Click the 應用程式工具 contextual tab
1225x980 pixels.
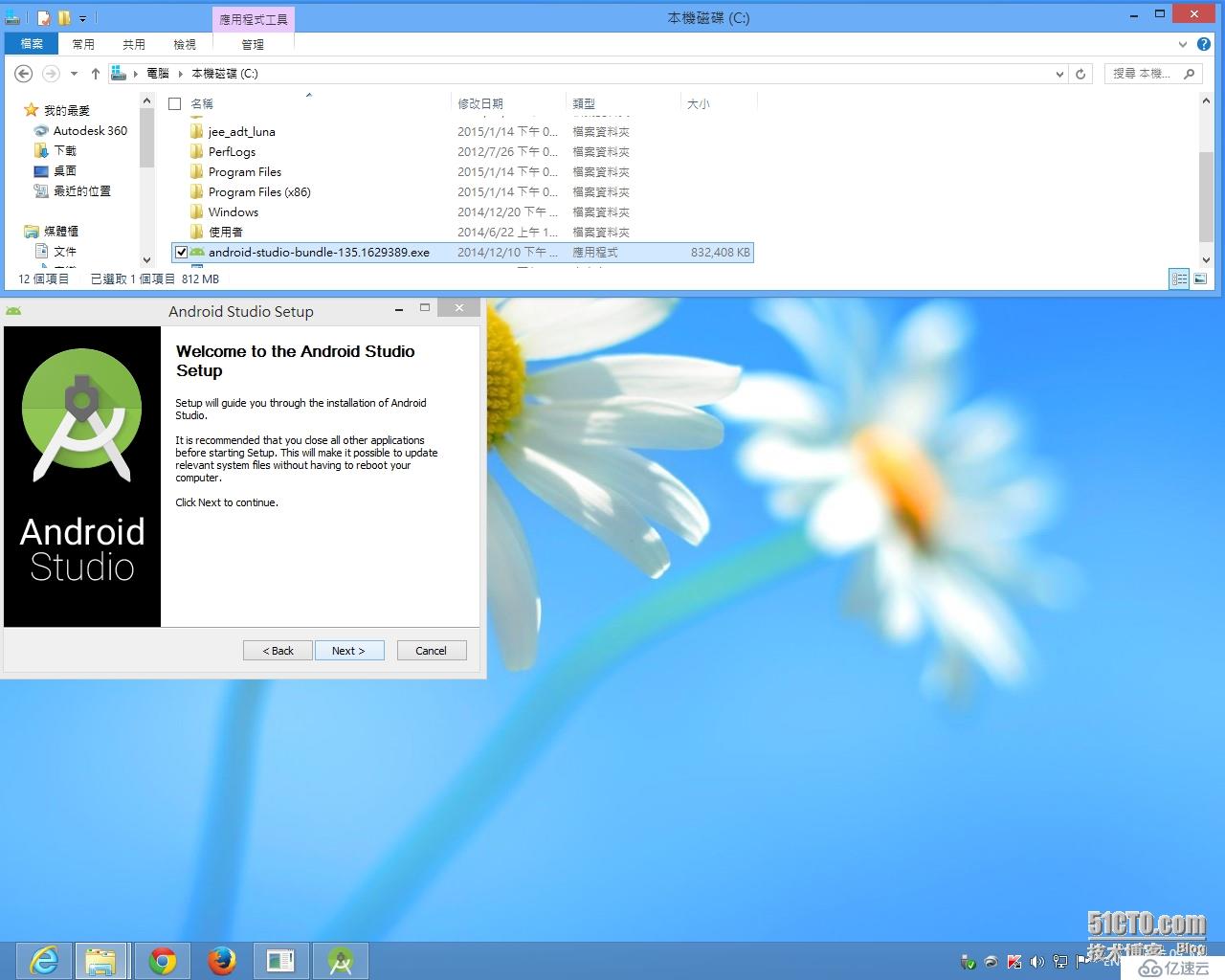[253, 19]
